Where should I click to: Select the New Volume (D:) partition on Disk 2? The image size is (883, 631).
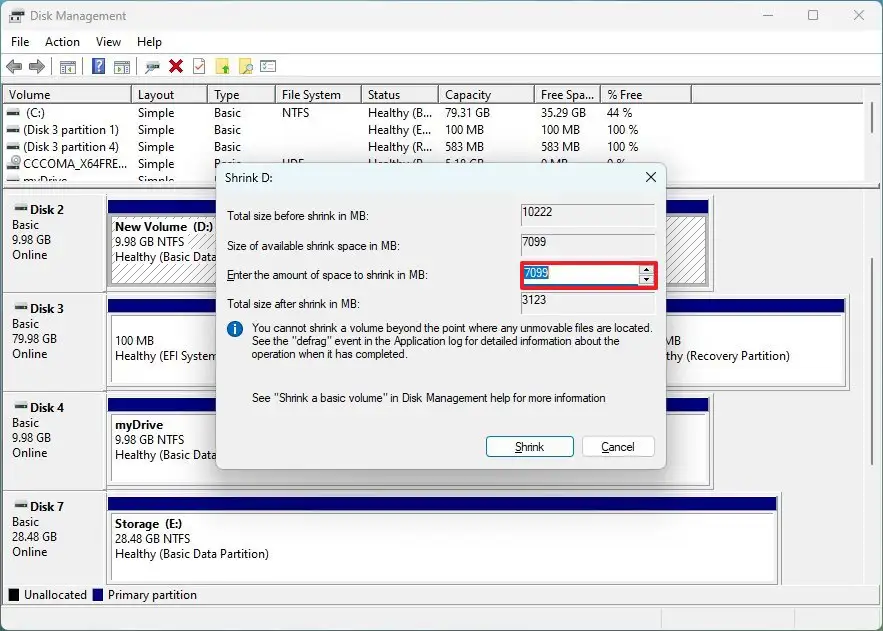(162, 240)
